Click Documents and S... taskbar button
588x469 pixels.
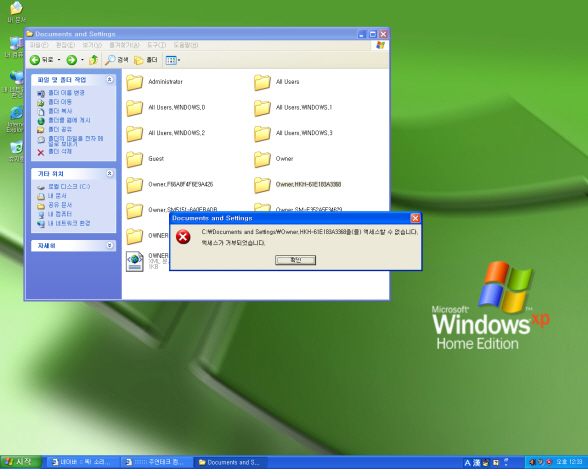231,462
